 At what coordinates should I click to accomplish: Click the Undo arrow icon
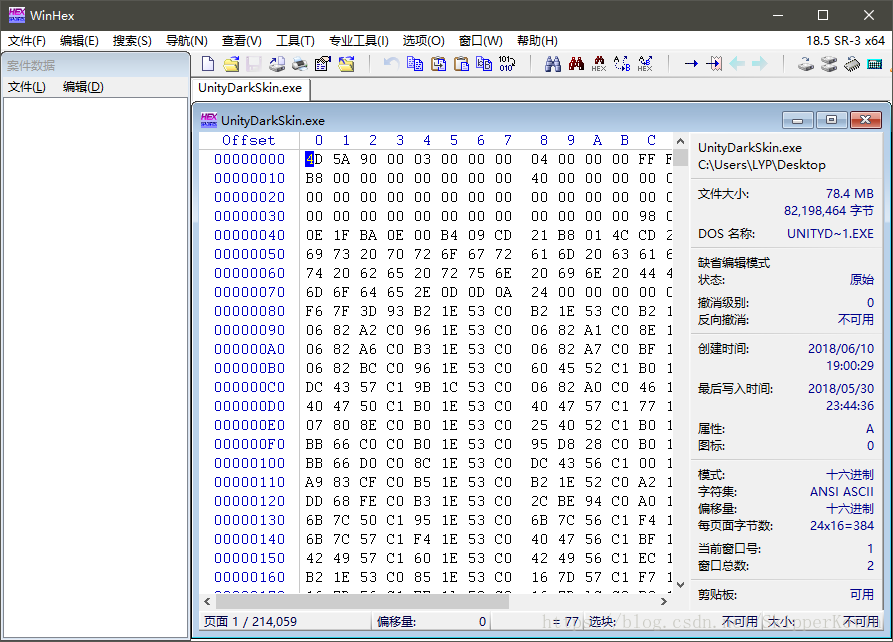pyautogui.click(x=391, y=63)
